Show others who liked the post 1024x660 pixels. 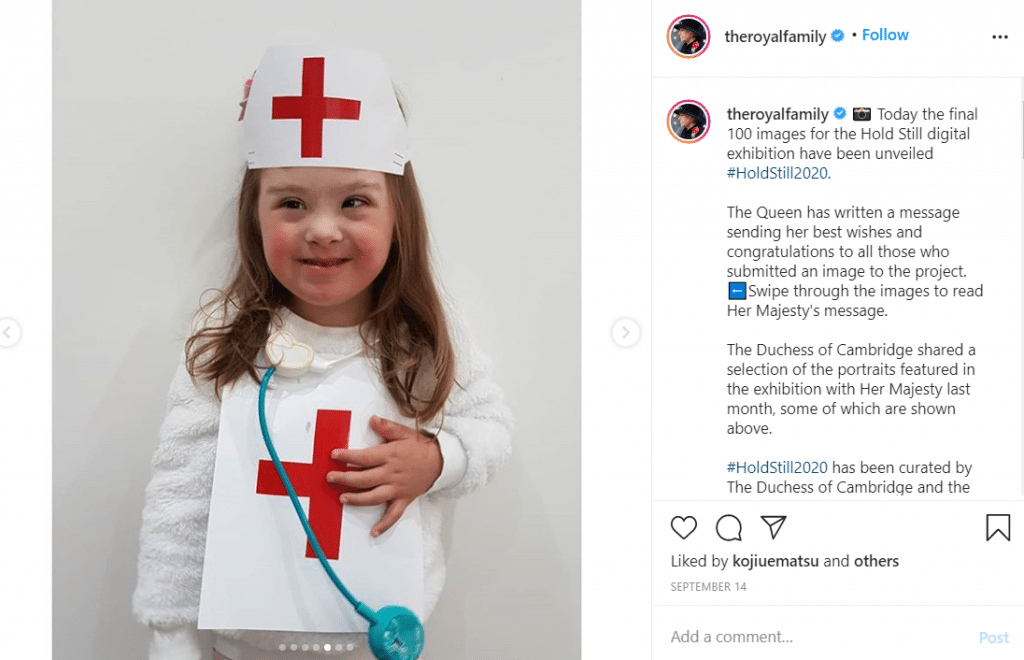(876, 561)
